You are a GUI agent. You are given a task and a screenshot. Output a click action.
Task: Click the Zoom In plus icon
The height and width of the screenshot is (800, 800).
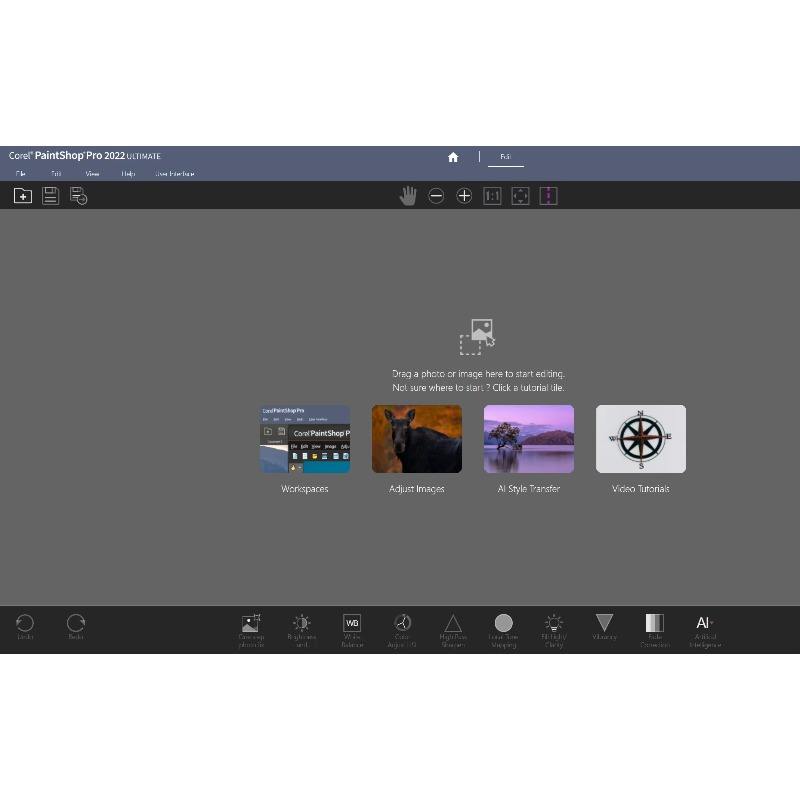pyautogui.click(x=464, y=196)
